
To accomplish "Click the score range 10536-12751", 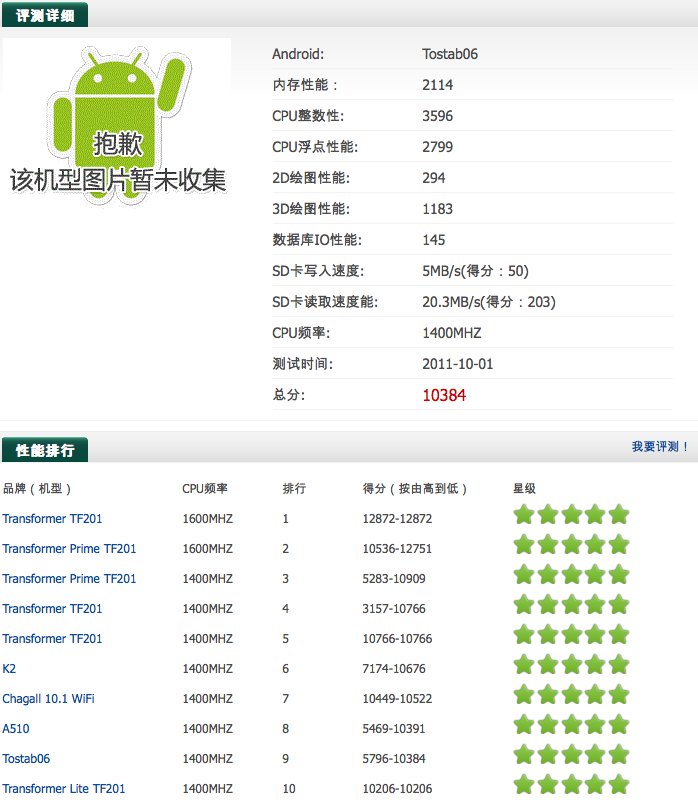I will [x=397, y=549].
